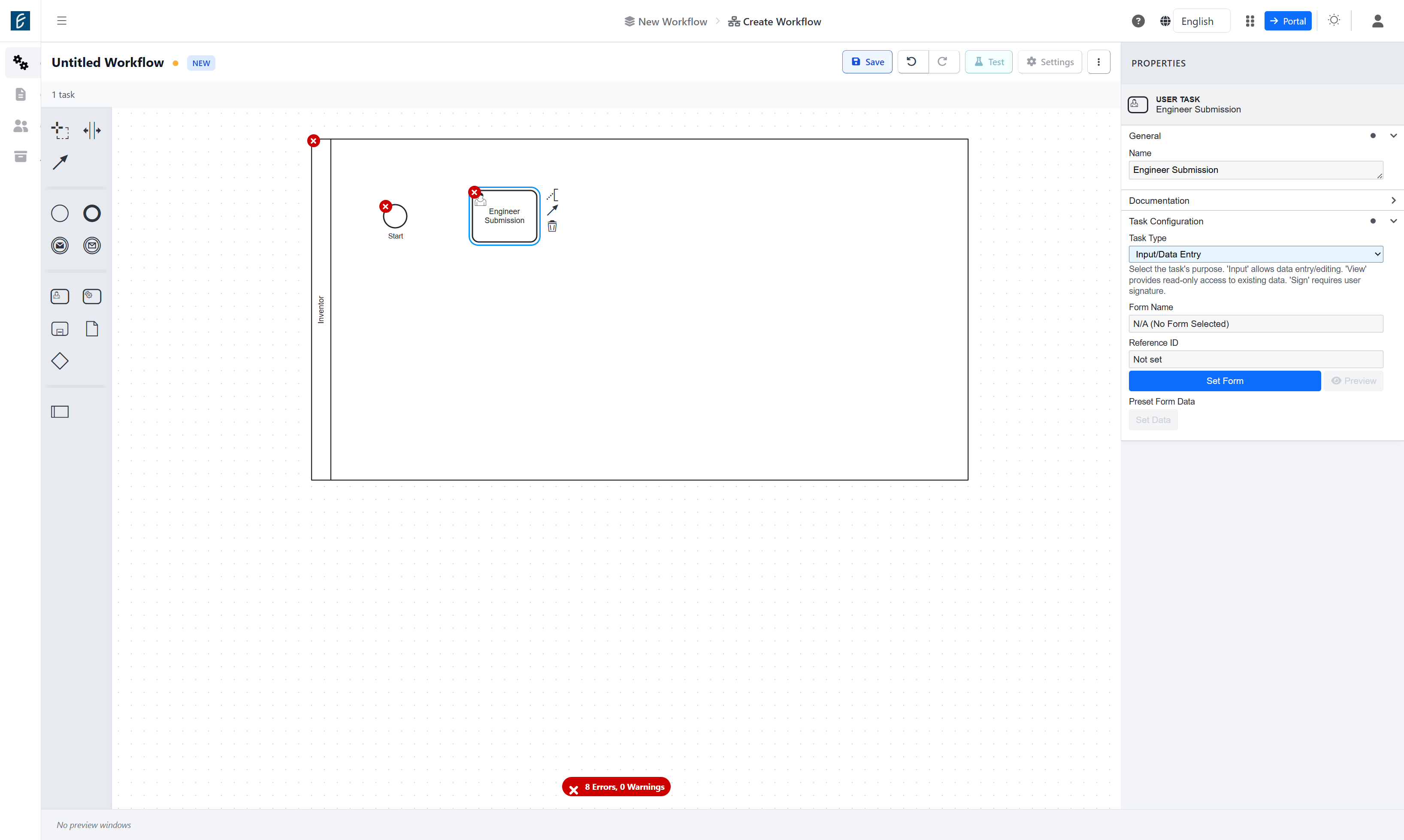Pick the end event thick circle
Image resolution: width=1404 pixels, height=840 pixels.
click(x=92, y=213)
